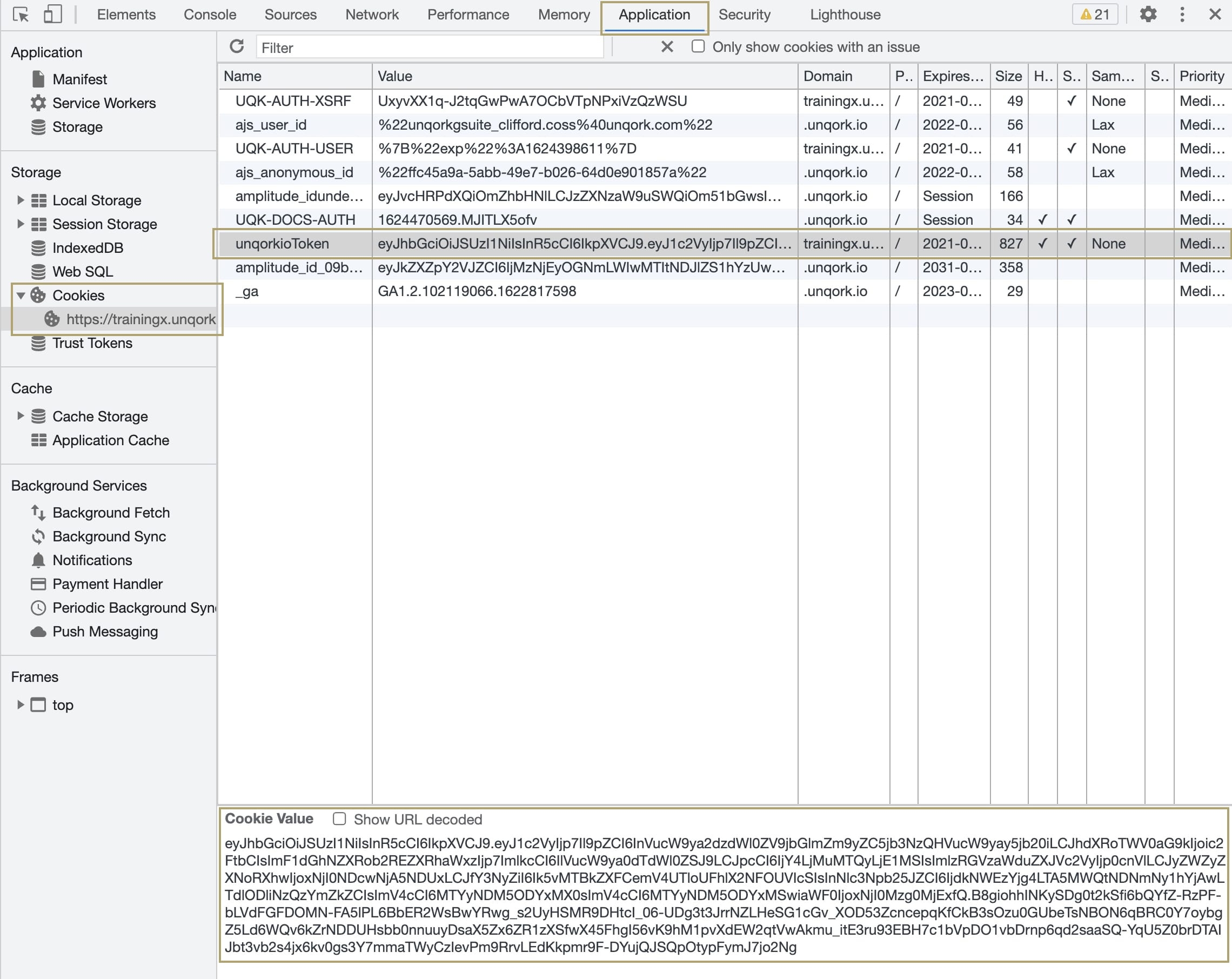This screenshot has height=979, width=1232.
Task: Click the cookie Filter field
Action: pos(430,48)
